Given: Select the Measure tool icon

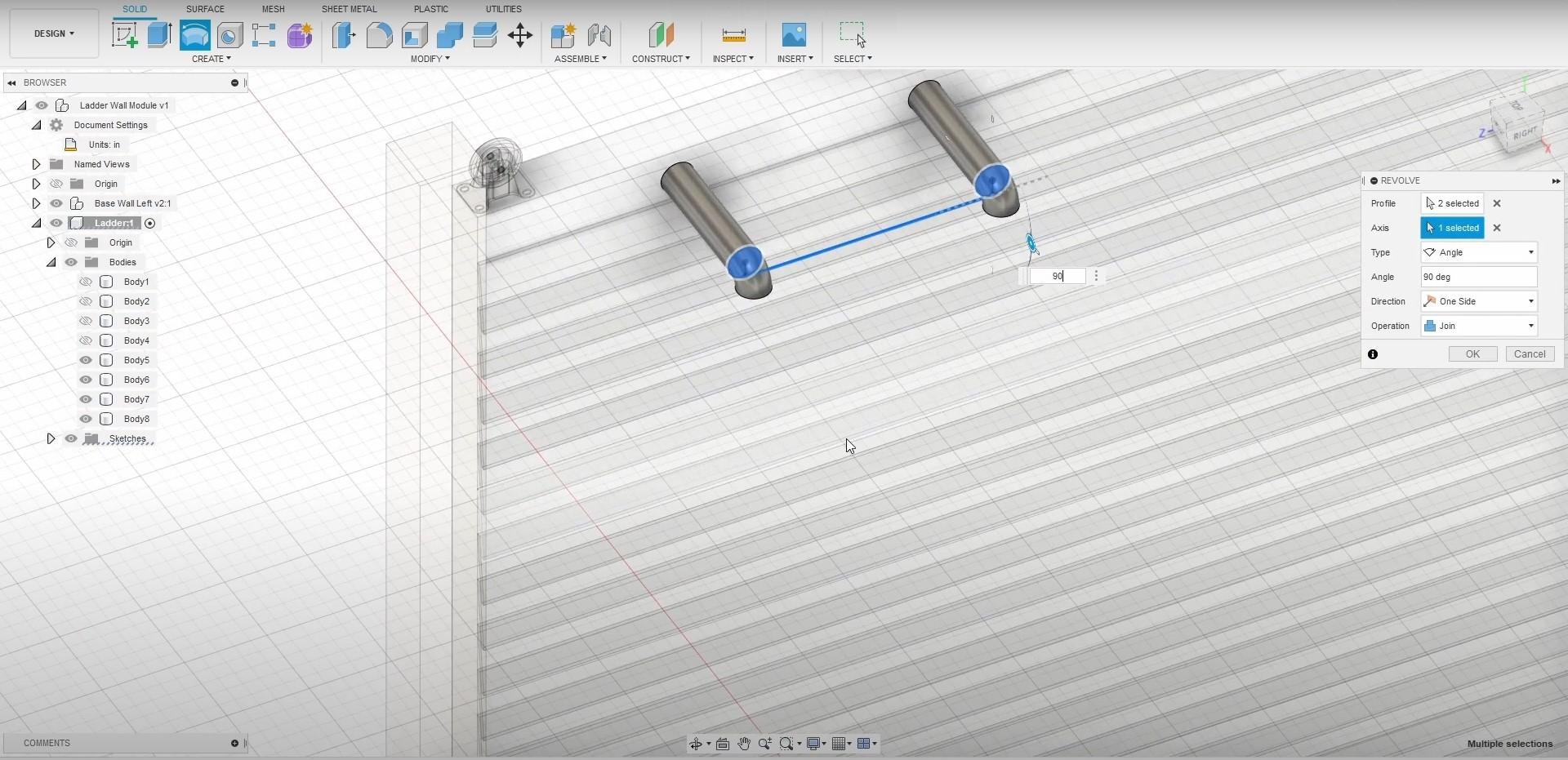Looking at the screenshot, I should click(x=733, y=35).
